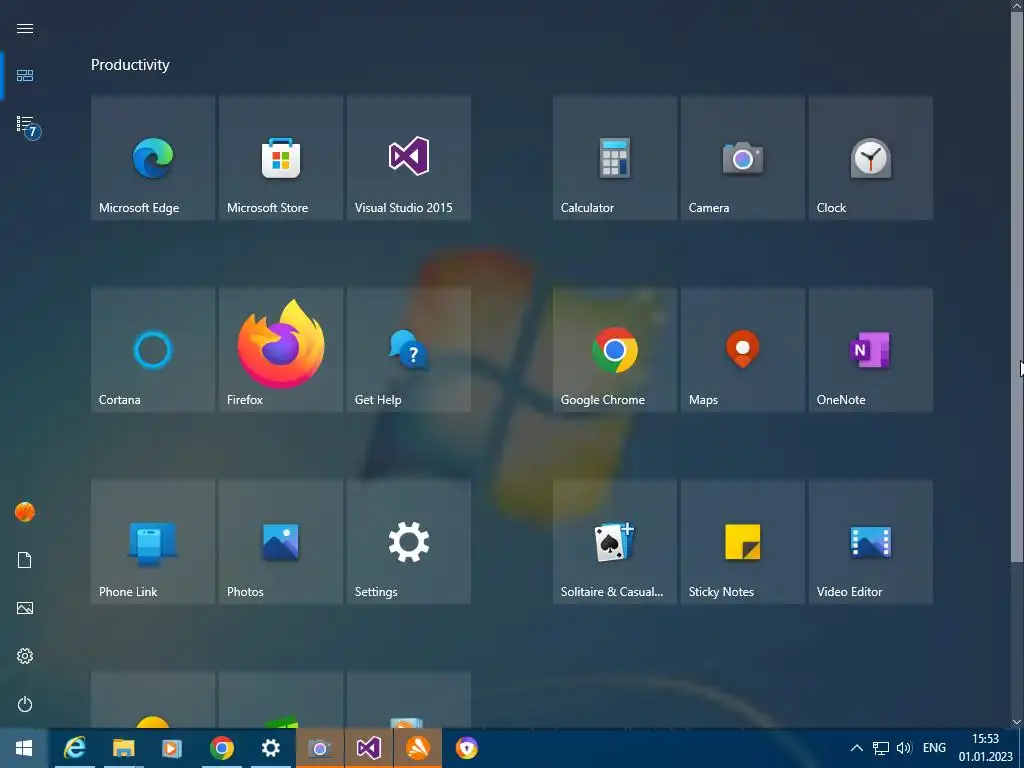Viewport: 1024px width, 768px height.
Task: Open the Photos tile
Action: point(281,542)
